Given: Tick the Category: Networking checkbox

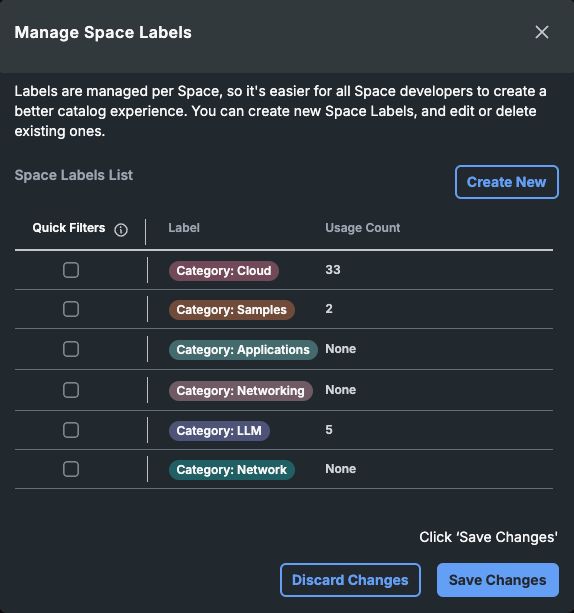Looking at the screenshot, I should [x=71, y=390].
